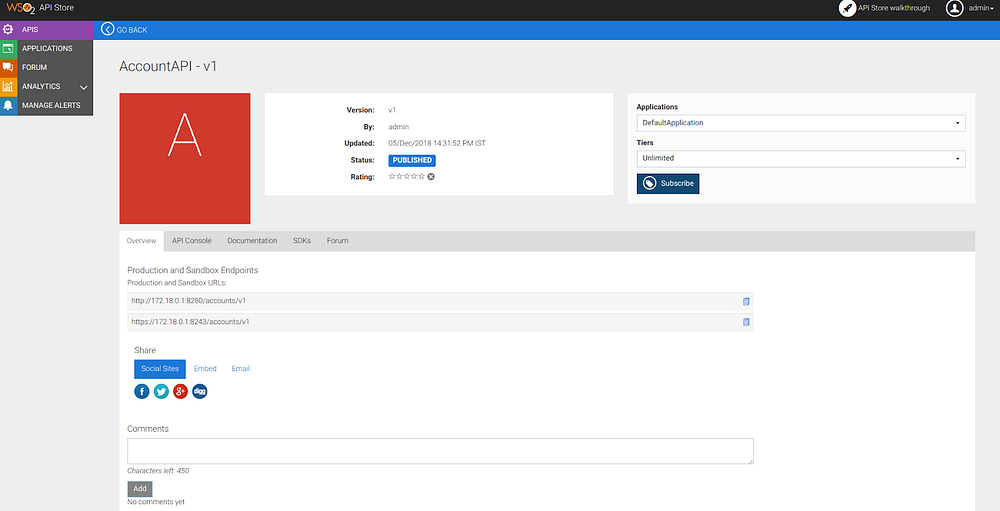
Task: Click the admin user avatar icon
Action: click(x=954, y=8)
